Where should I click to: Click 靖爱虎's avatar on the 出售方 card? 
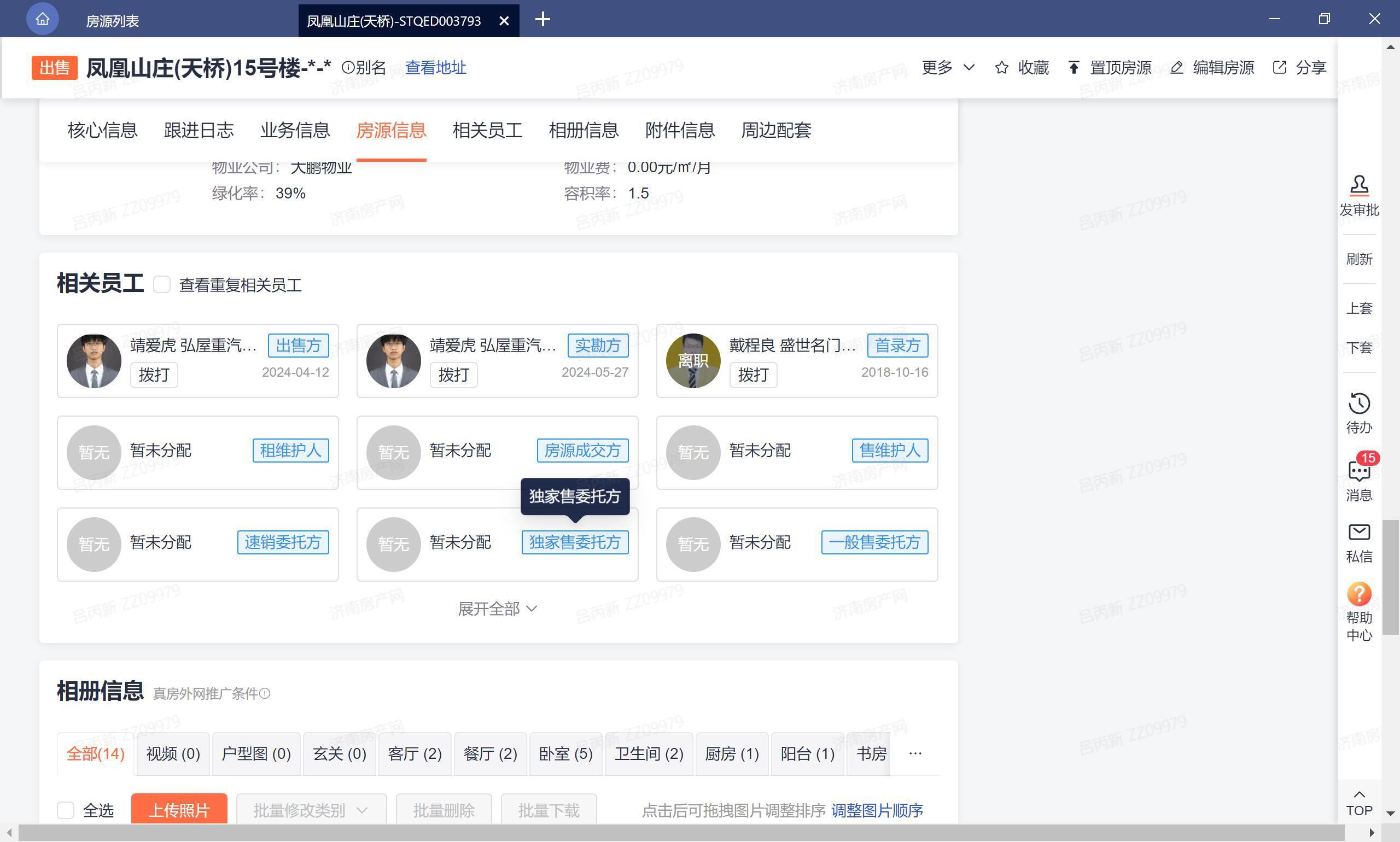(x=94, y=361)
